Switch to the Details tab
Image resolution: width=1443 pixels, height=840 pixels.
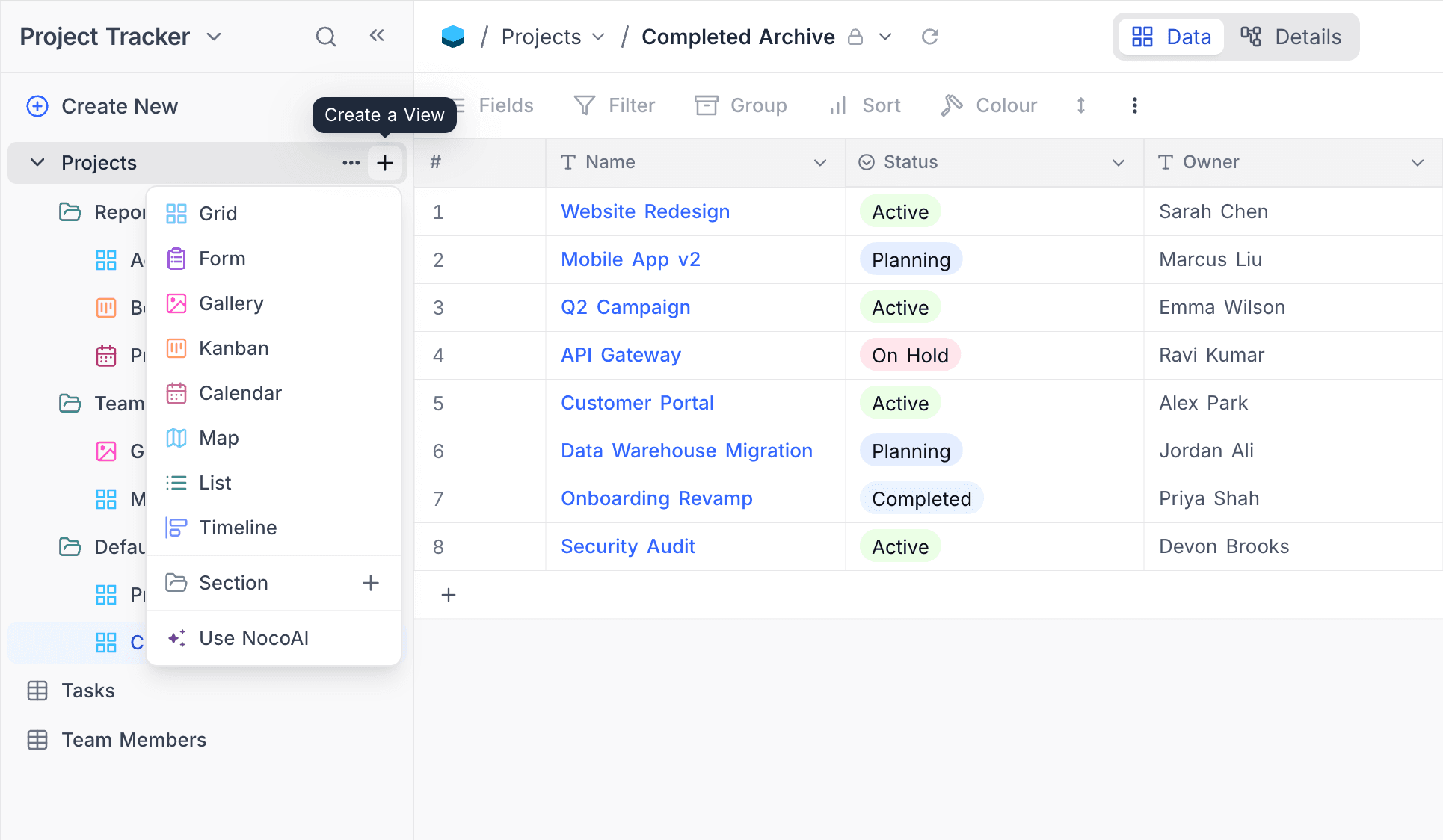1291,37
